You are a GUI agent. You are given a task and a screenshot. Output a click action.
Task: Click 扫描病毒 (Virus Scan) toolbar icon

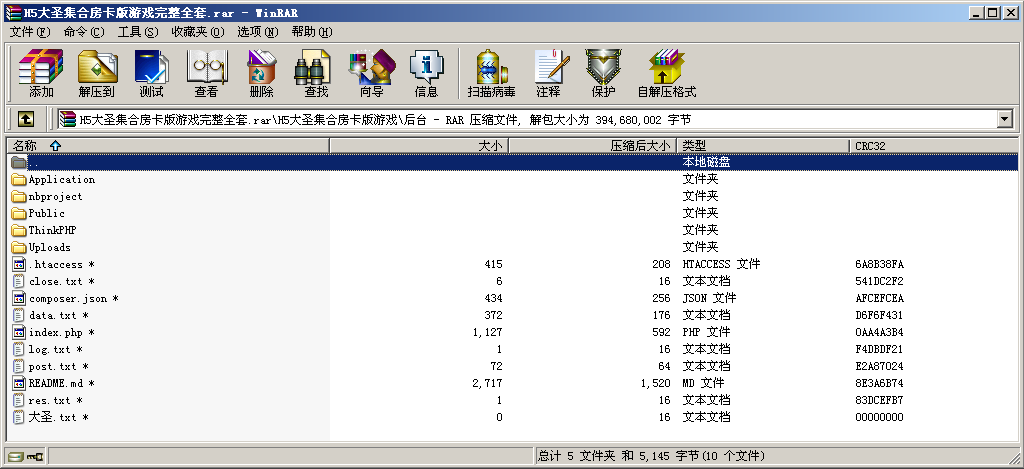pyautogui.click(x=491, y=73)
